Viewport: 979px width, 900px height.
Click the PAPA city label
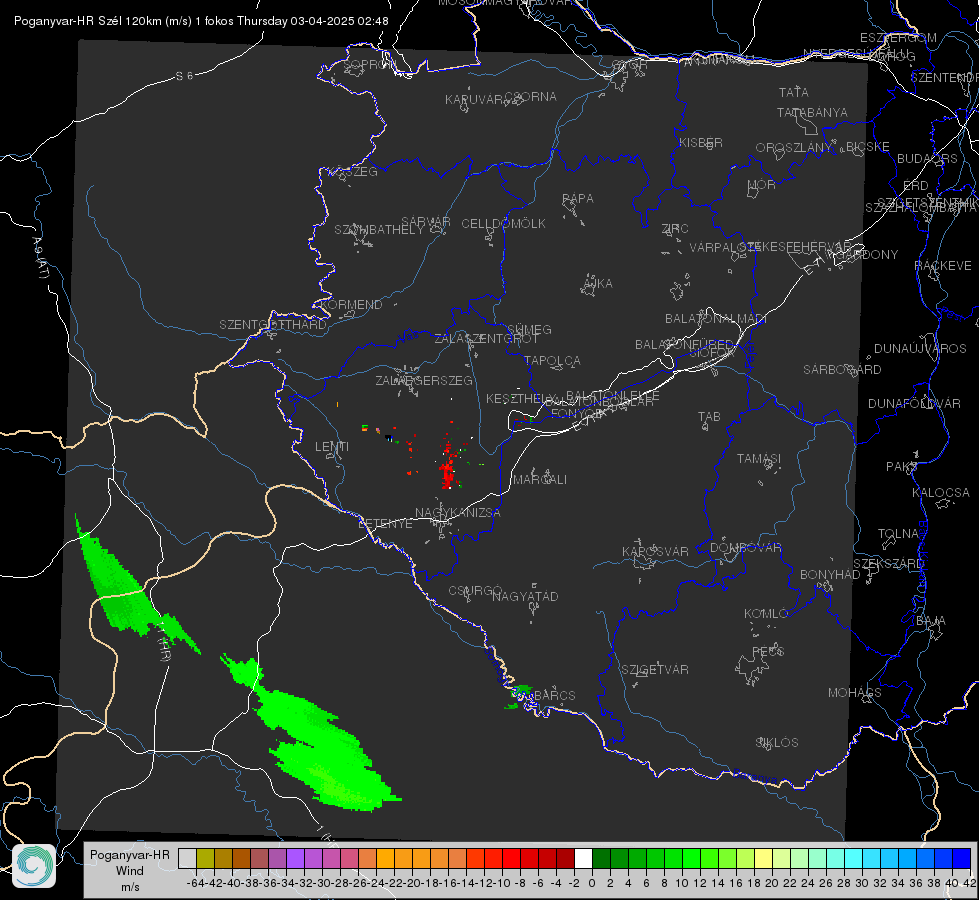tap(578, 199)
